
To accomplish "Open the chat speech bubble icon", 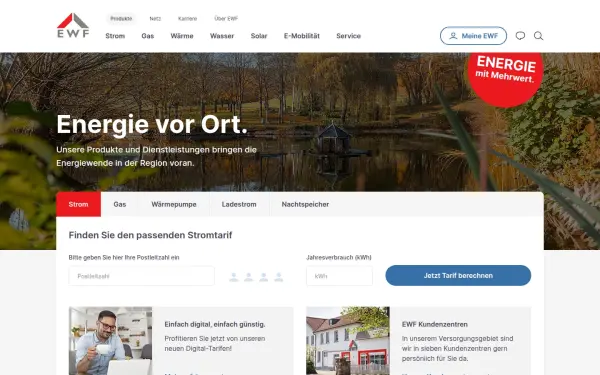I will (520, 36).
